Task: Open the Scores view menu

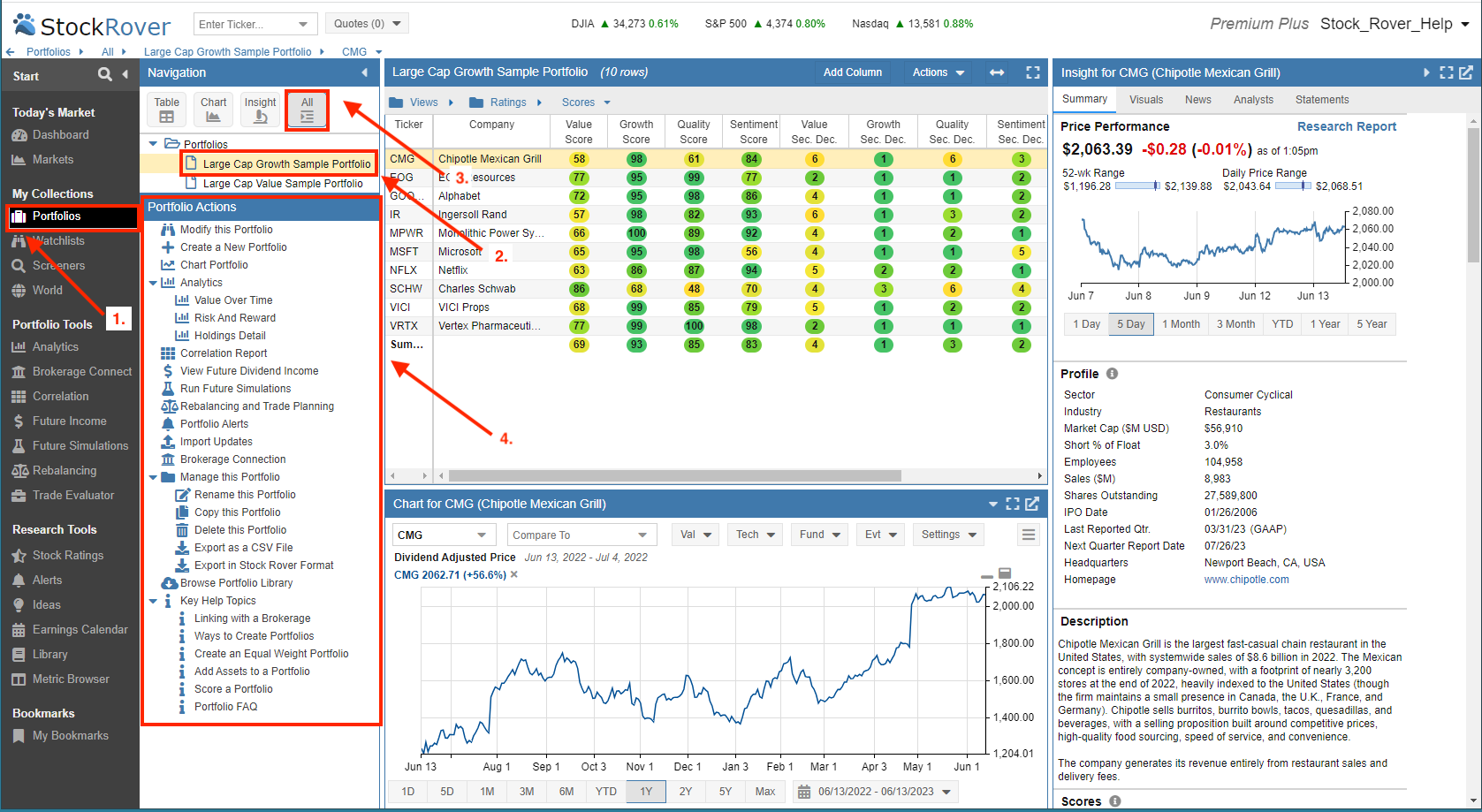Action: pyautogui.click(x=586, y=102)
